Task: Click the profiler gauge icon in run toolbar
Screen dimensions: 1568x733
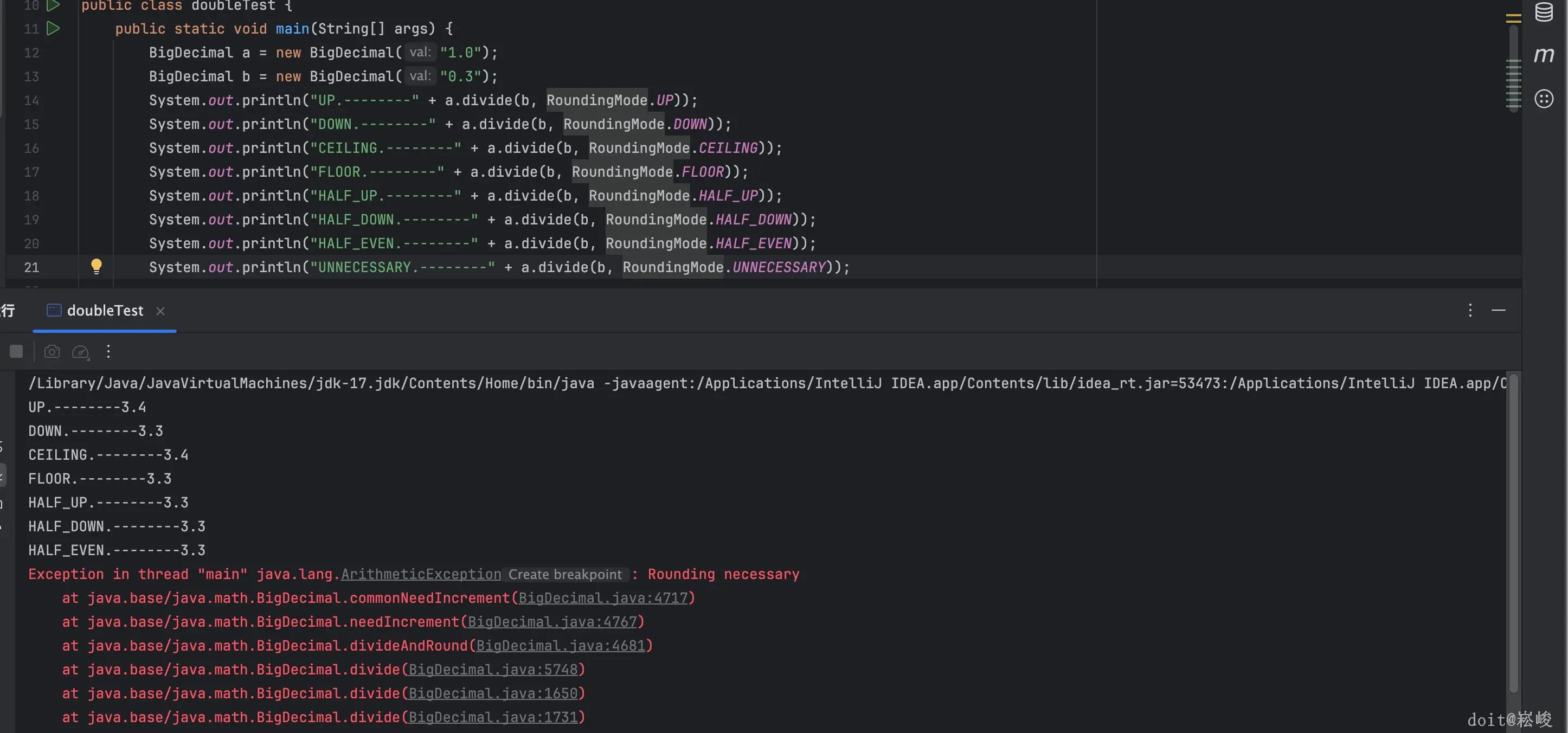Action: point(80,352)
